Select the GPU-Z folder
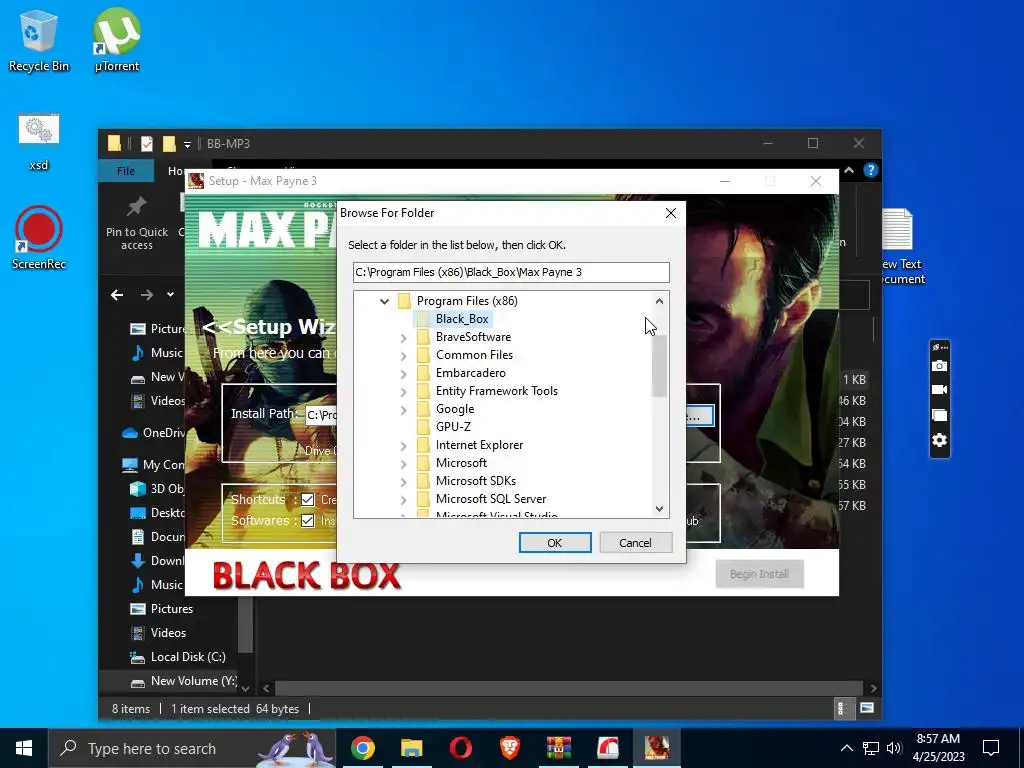 point(453,426)
